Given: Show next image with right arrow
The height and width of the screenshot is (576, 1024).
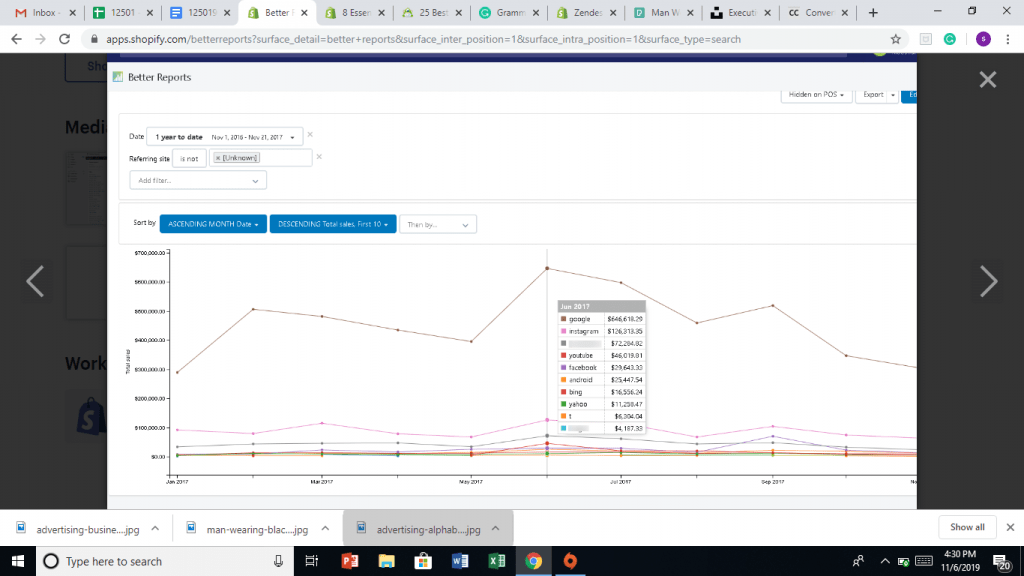Looking at the screenshot, I should click(988, 281).
